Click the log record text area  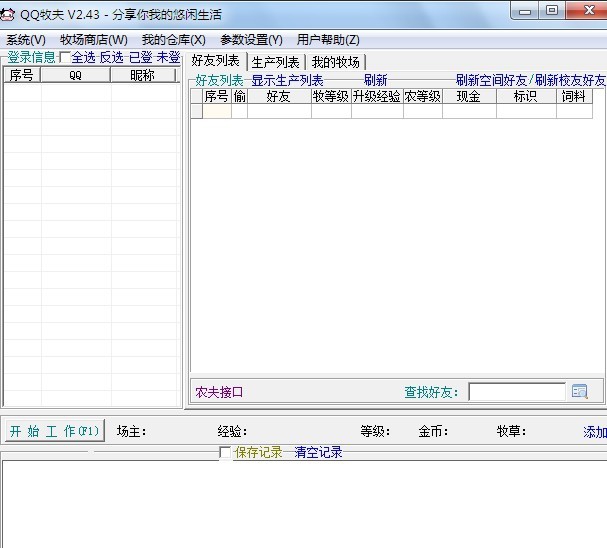click(304, 504)
